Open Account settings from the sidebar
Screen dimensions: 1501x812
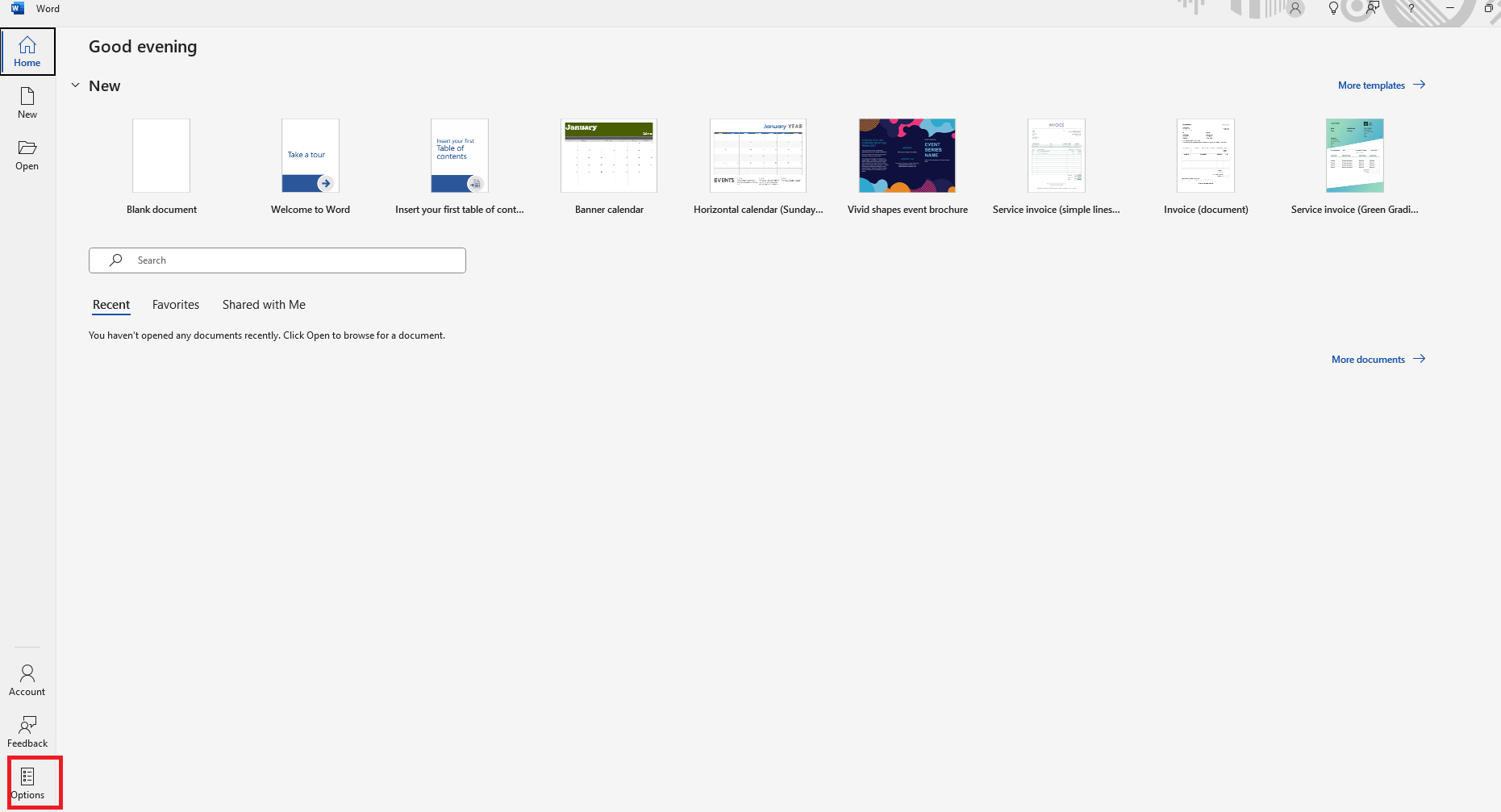(27, 677)
